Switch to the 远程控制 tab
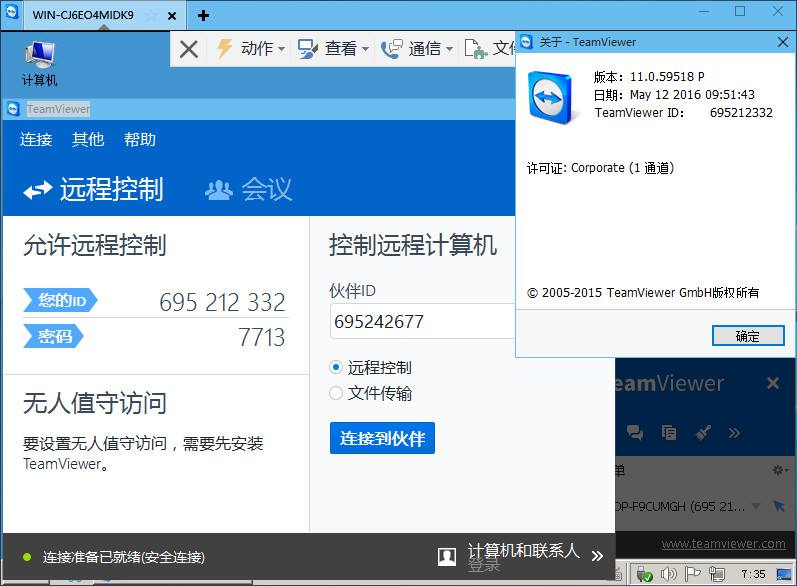The width and height of the screenshot is (797, 586). 94,190
